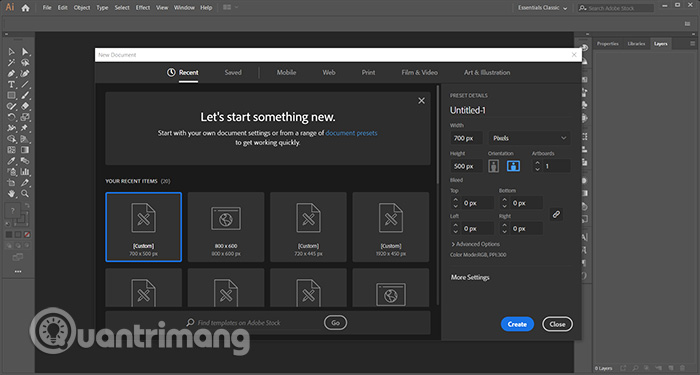Open the Print presets tab
This screenshot has height=375, width=700.
pos(368,72)
